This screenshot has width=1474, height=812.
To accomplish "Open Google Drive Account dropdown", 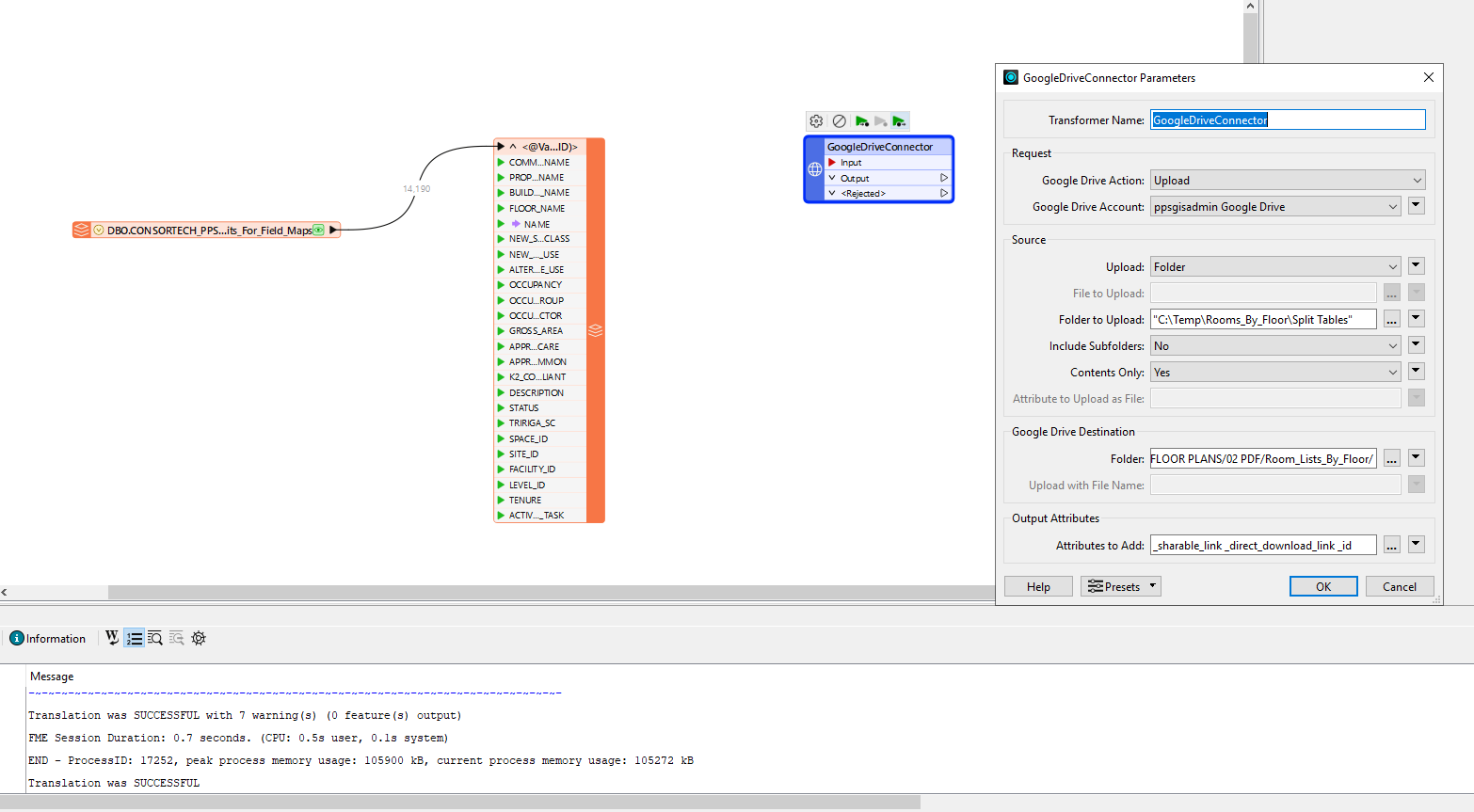I will coord(1275,207).
